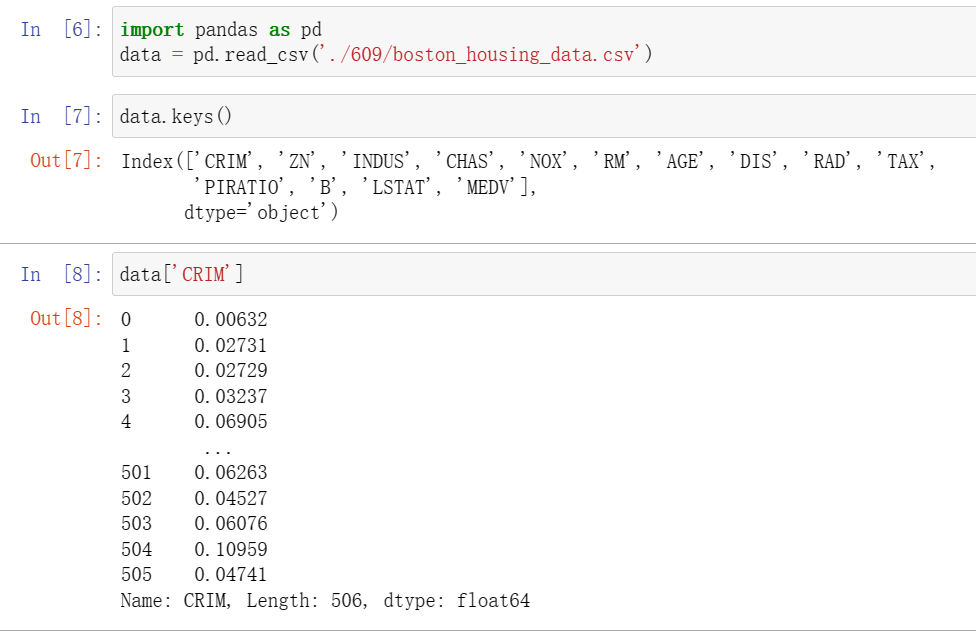The height and width of the screenshot is (633, 976).
Task: Click inside the data.keys() code cell
Action: coord(175,116)
